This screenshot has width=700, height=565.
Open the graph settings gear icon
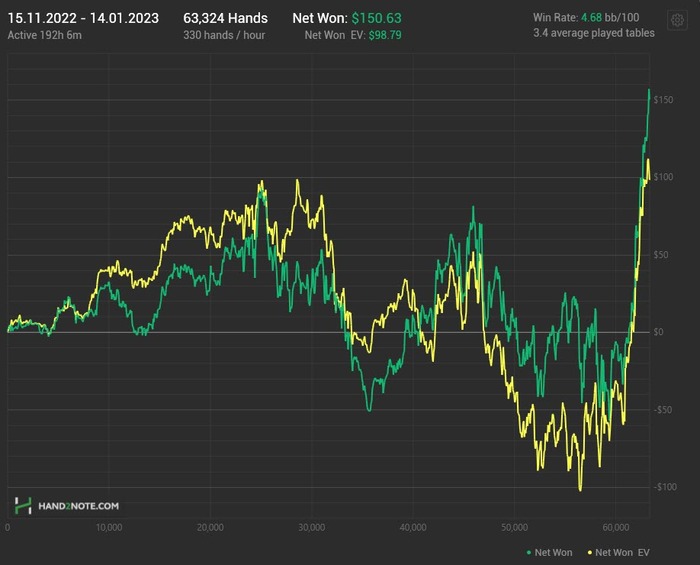tap(677, 21)
